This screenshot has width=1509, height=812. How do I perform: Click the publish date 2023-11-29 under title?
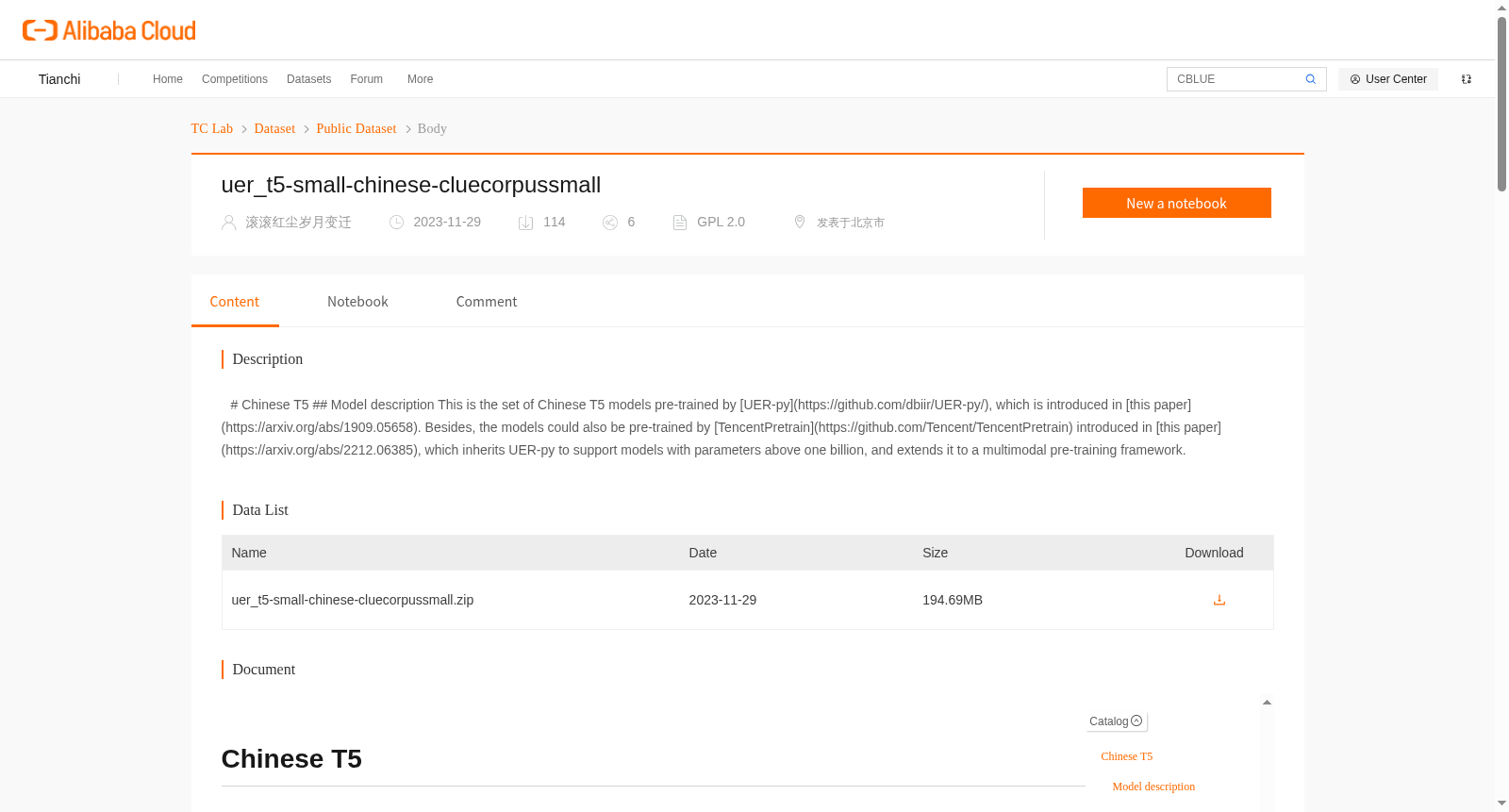(447, 223)
